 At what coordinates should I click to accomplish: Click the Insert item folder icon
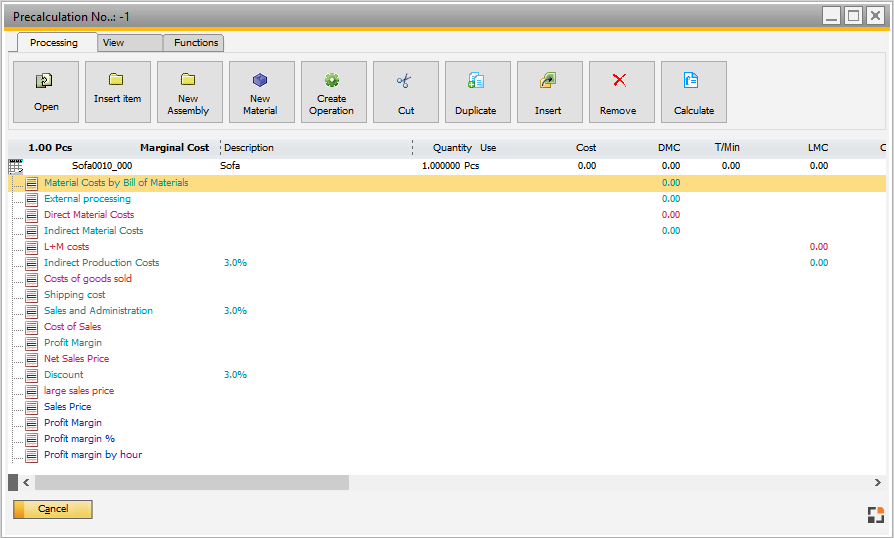pyautogui.click(x=117, y=81)
